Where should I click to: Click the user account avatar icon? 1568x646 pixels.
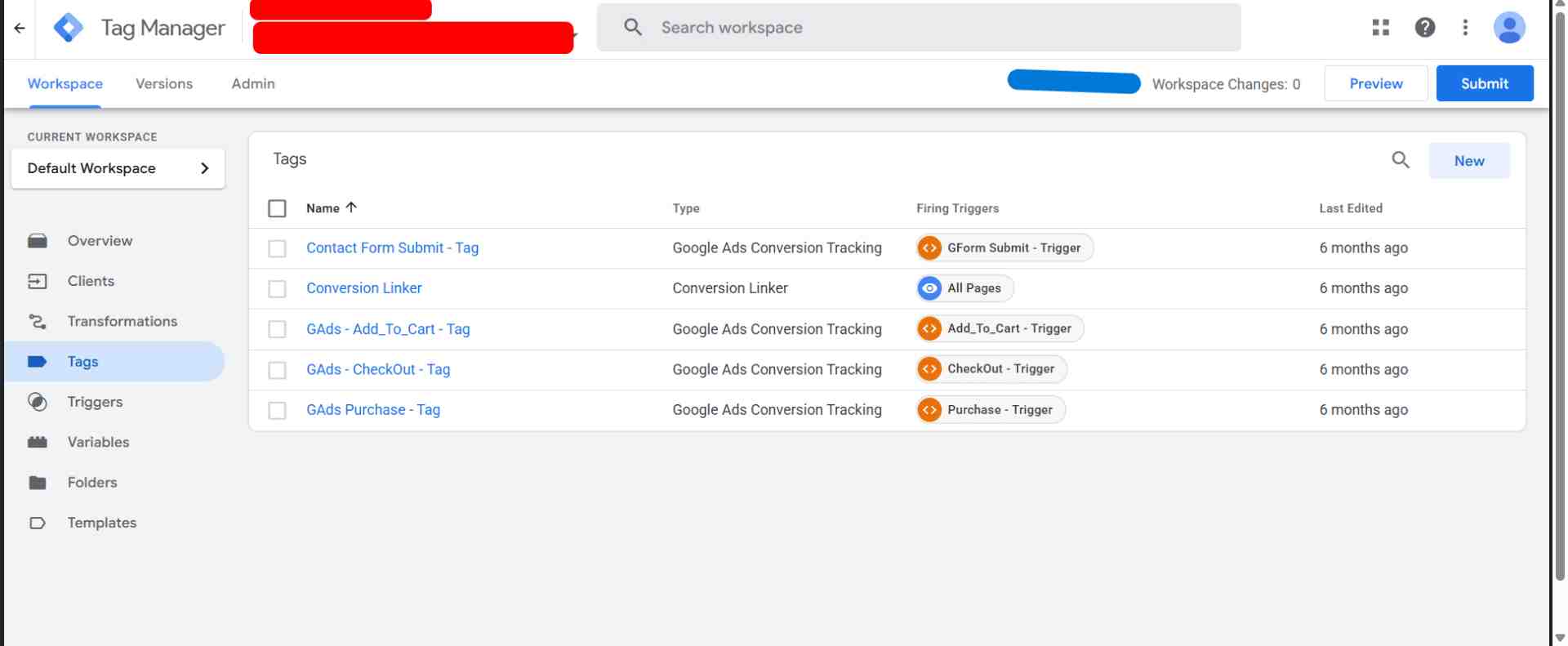(1508, 28)
